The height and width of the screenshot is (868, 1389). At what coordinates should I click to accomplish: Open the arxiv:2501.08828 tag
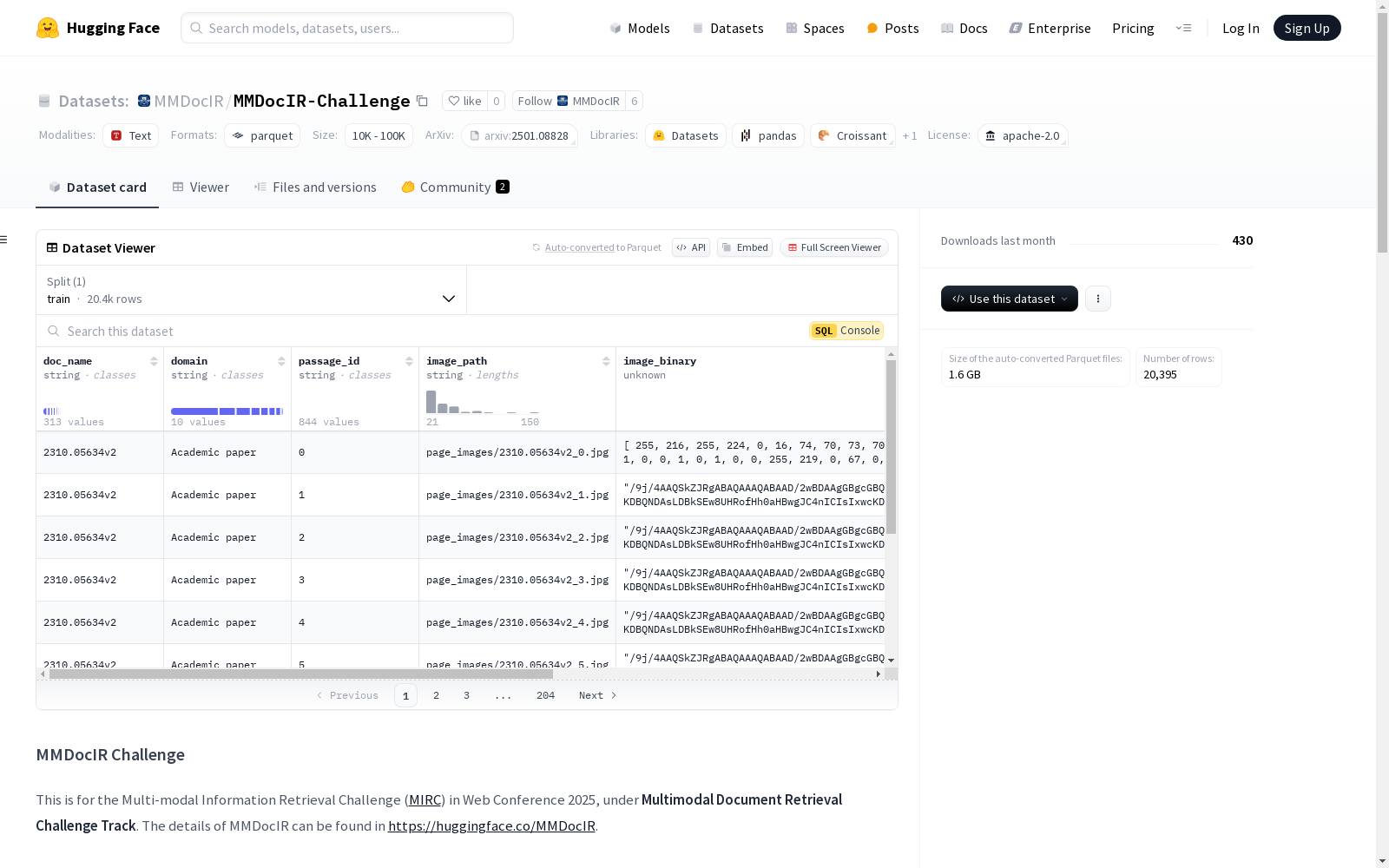pos(519,135)
